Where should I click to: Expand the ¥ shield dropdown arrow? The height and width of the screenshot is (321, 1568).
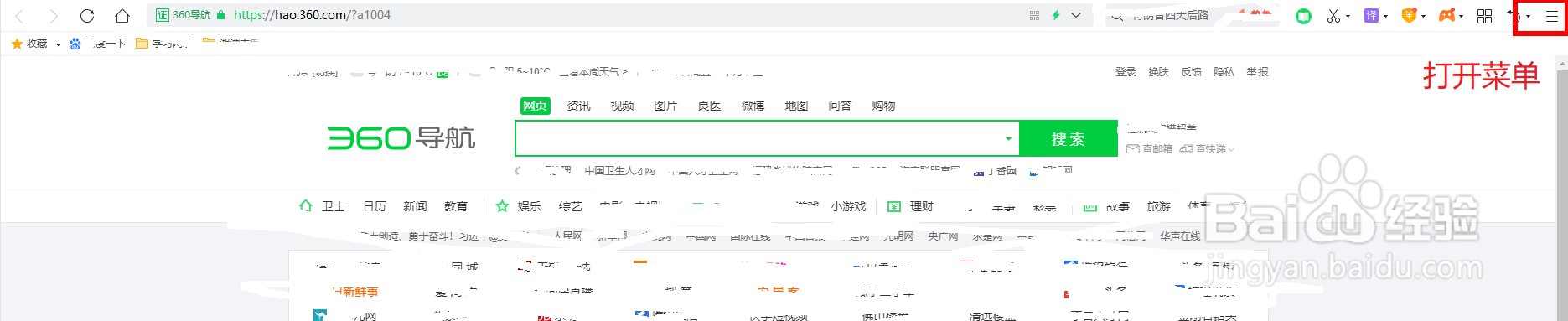1423,17
